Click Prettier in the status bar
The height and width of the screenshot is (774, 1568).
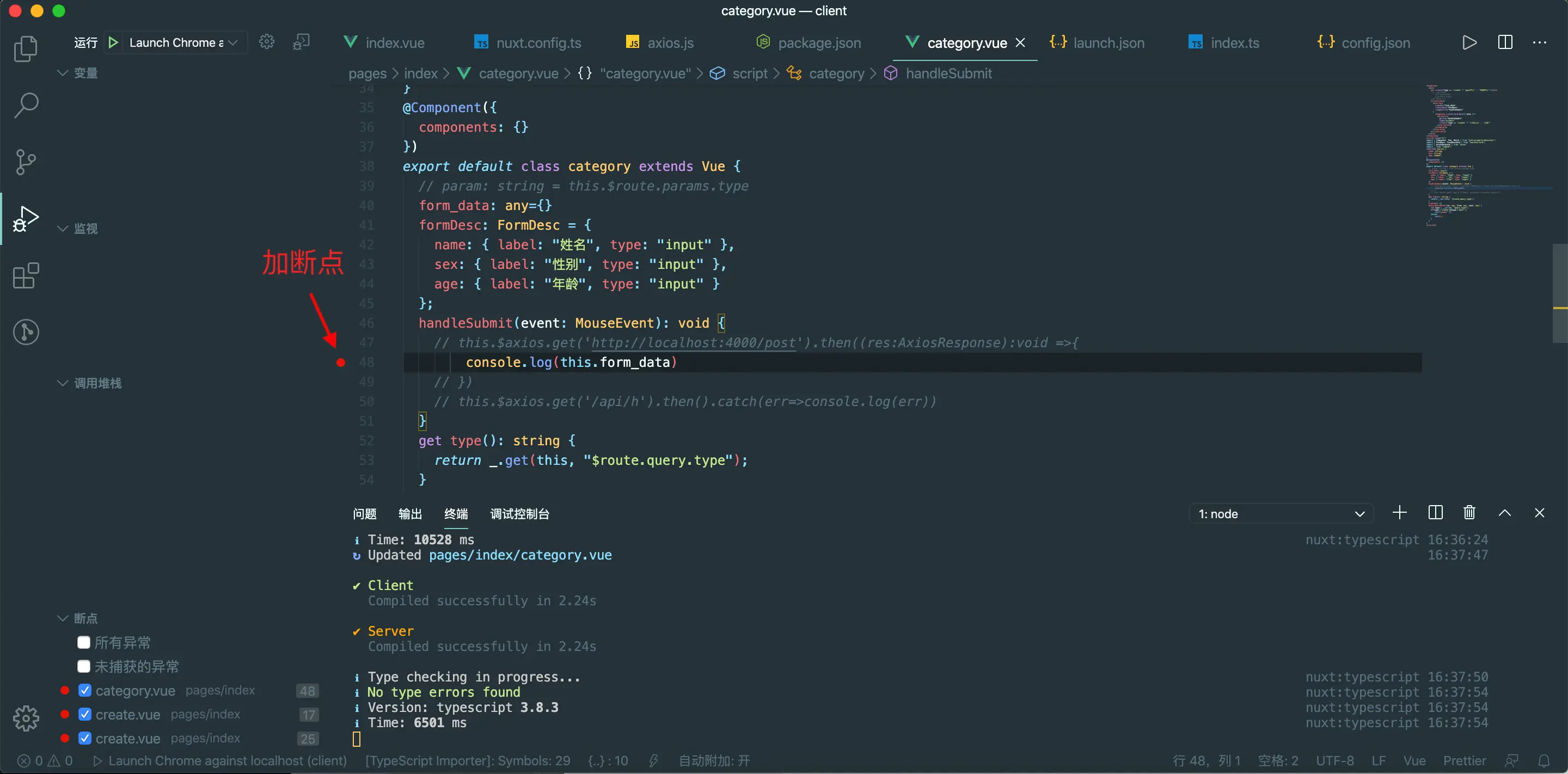(x=1464, y=760)
